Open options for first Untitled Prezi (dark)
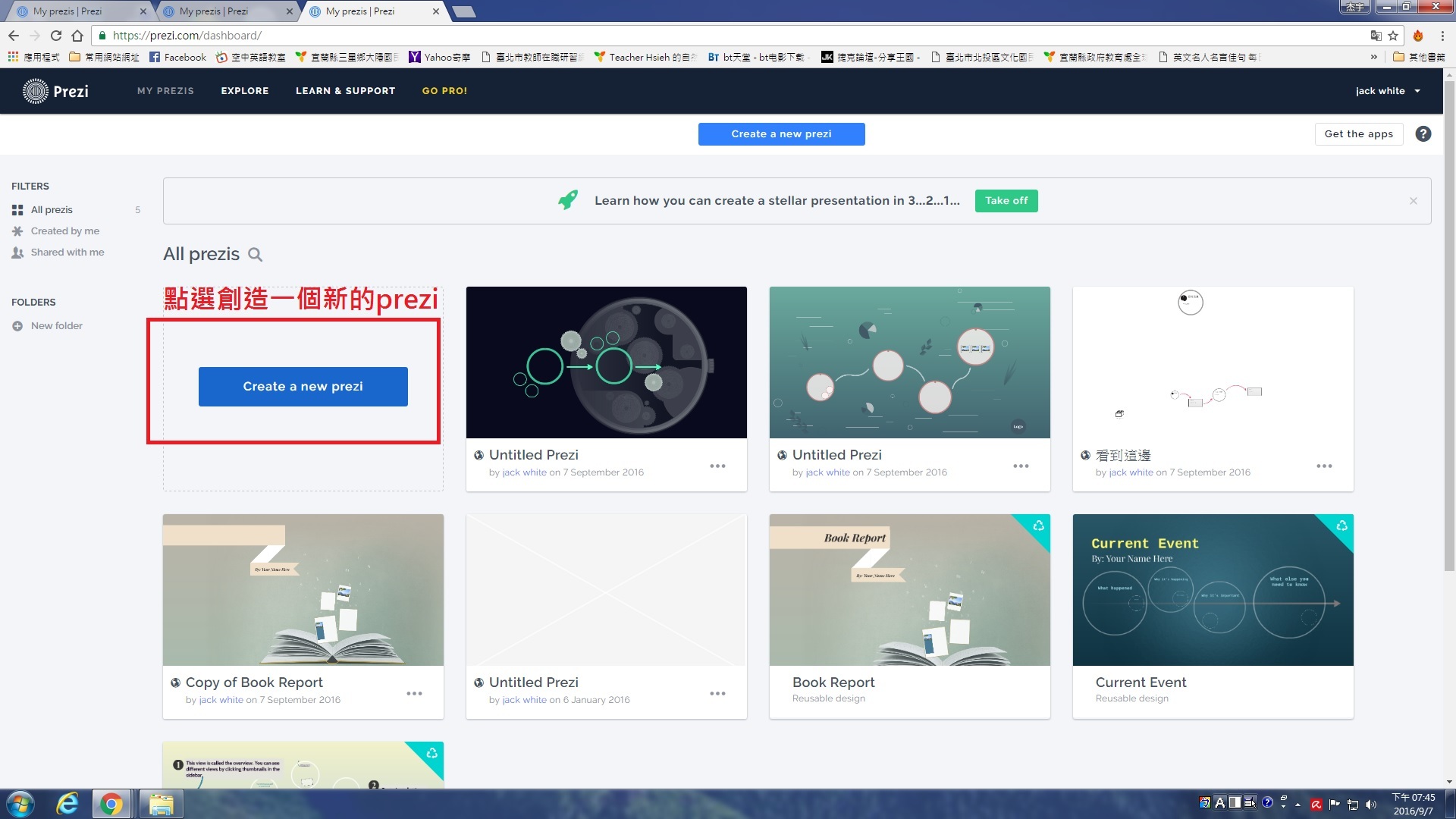The width and height of the screenshot is (1456, 819). point(717,466)
